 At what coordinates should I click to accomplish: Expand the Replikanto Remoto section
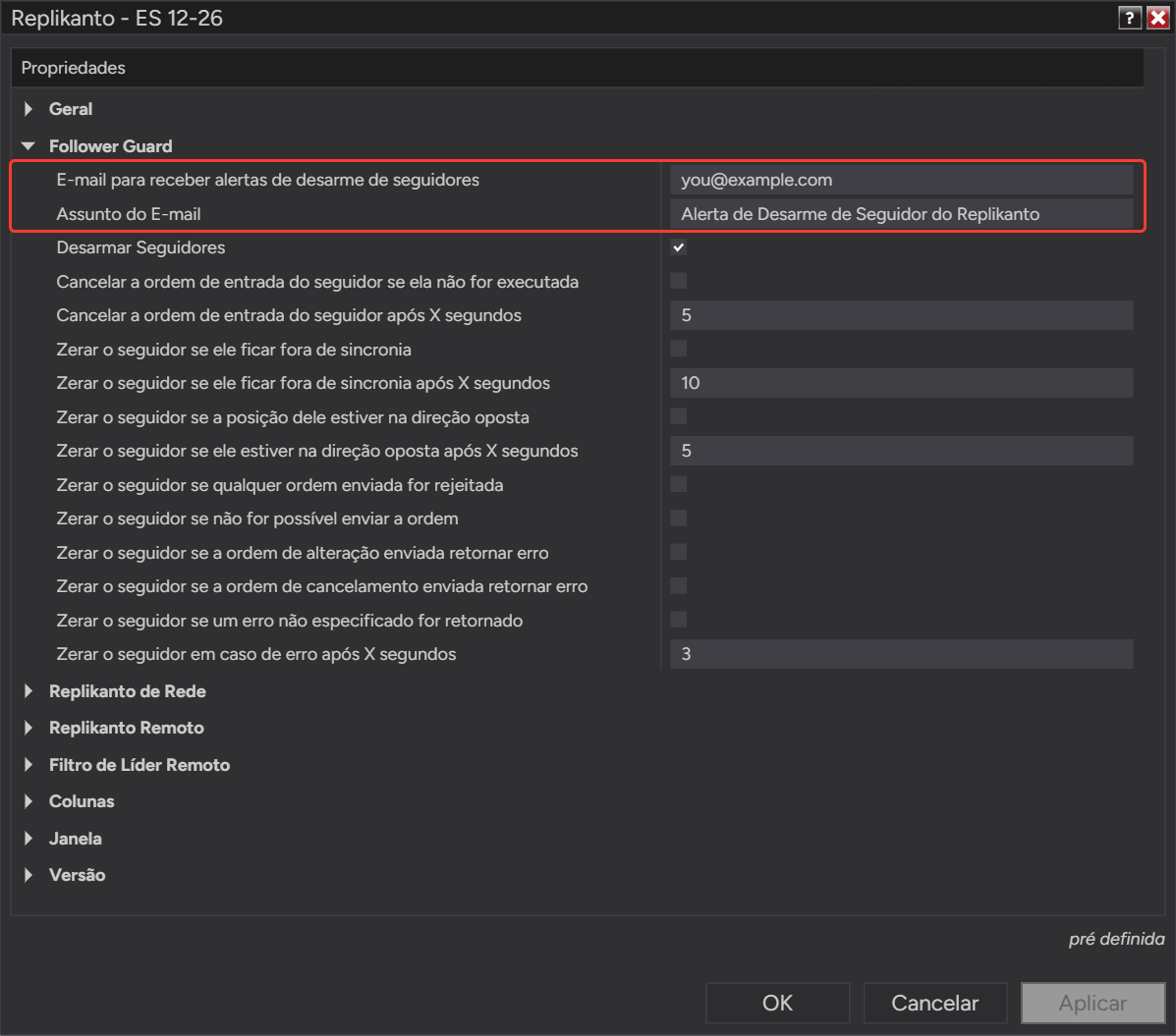[28, 728]
